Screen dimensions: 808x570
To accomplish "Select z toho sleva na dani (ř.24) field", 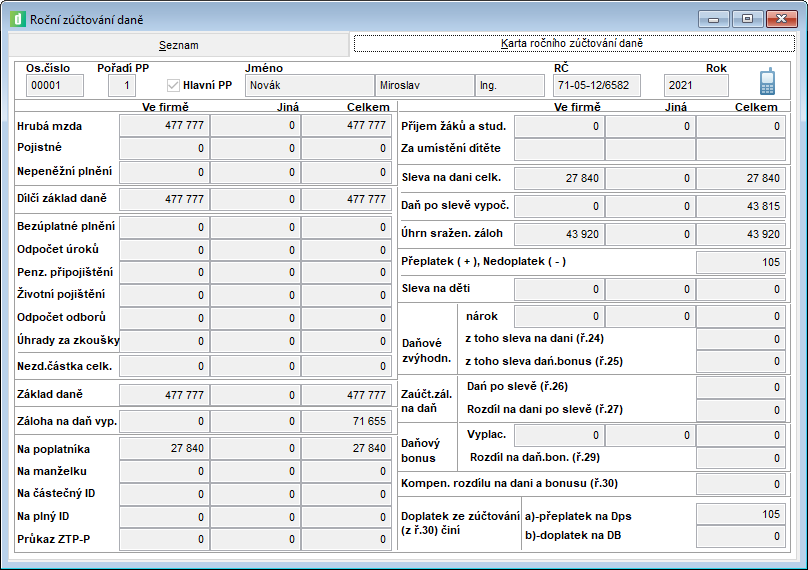I will tap(741, 339).
